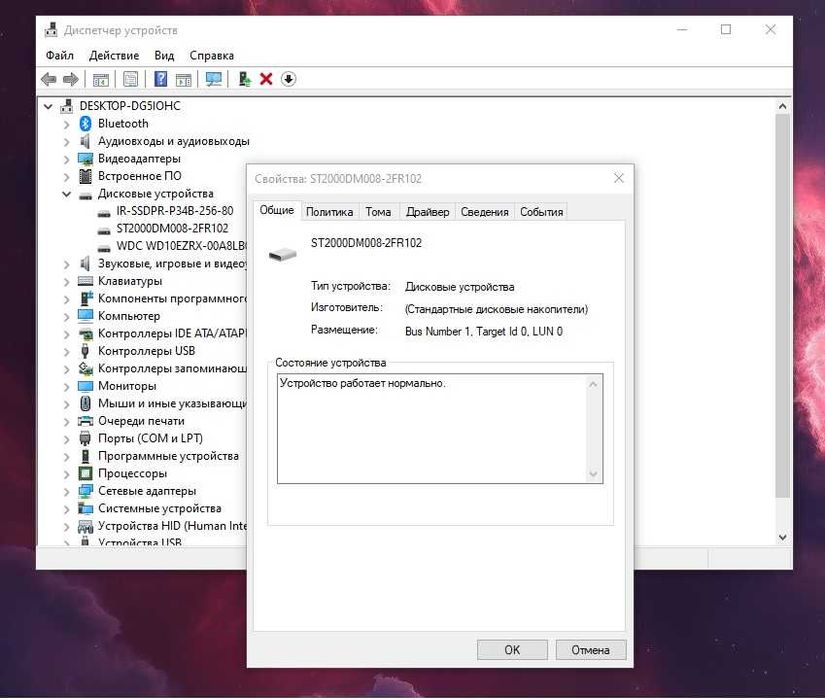Click the Мониторы monitor icon
Screen dimensions: 825x700
[x=85, y=386]
